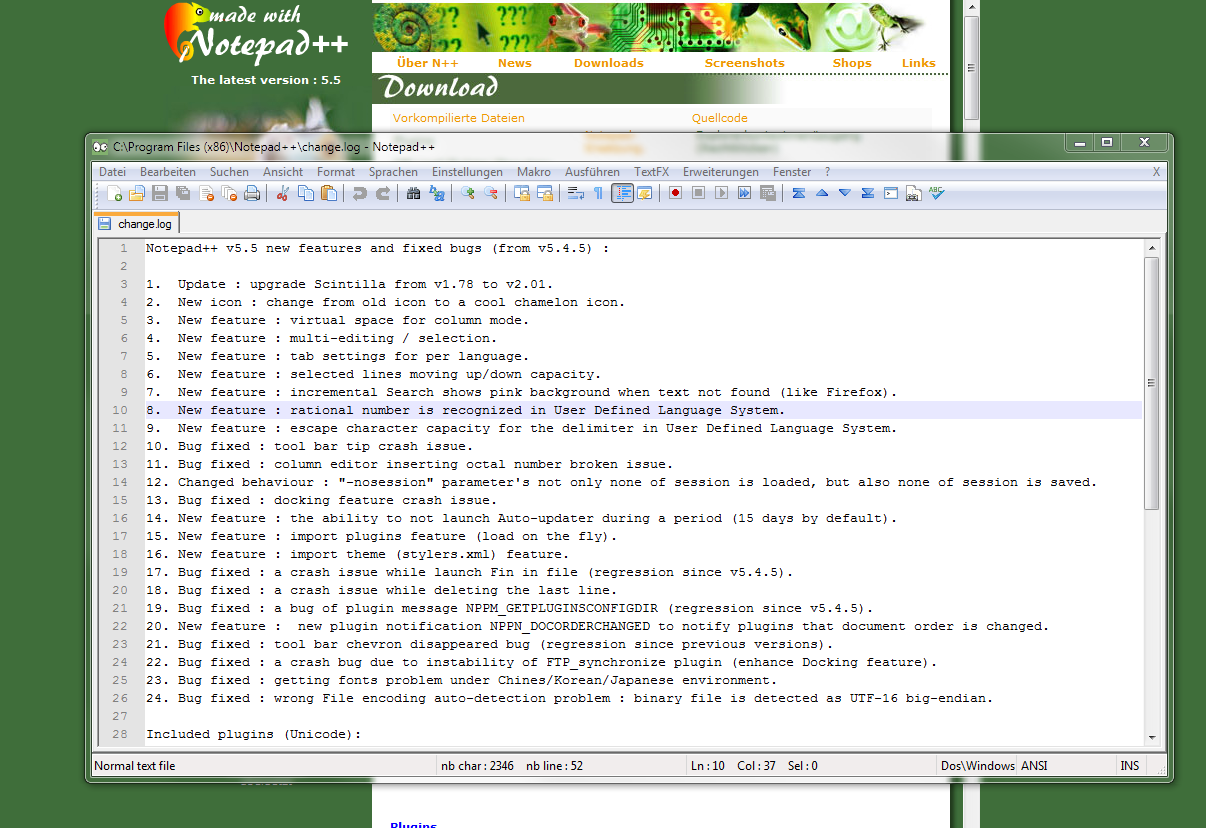Click editor vertical scrollbar thumb
The height and width of the screenshot is (828, 1206).
1151,382
